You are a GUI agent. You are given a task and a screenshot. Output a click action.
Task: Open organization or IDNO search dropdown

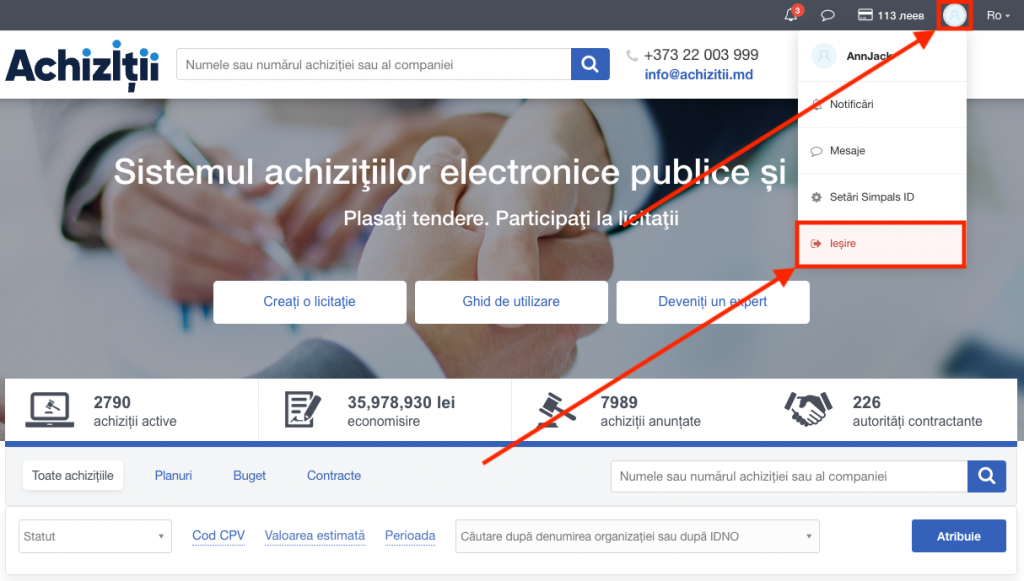point(637,536)
